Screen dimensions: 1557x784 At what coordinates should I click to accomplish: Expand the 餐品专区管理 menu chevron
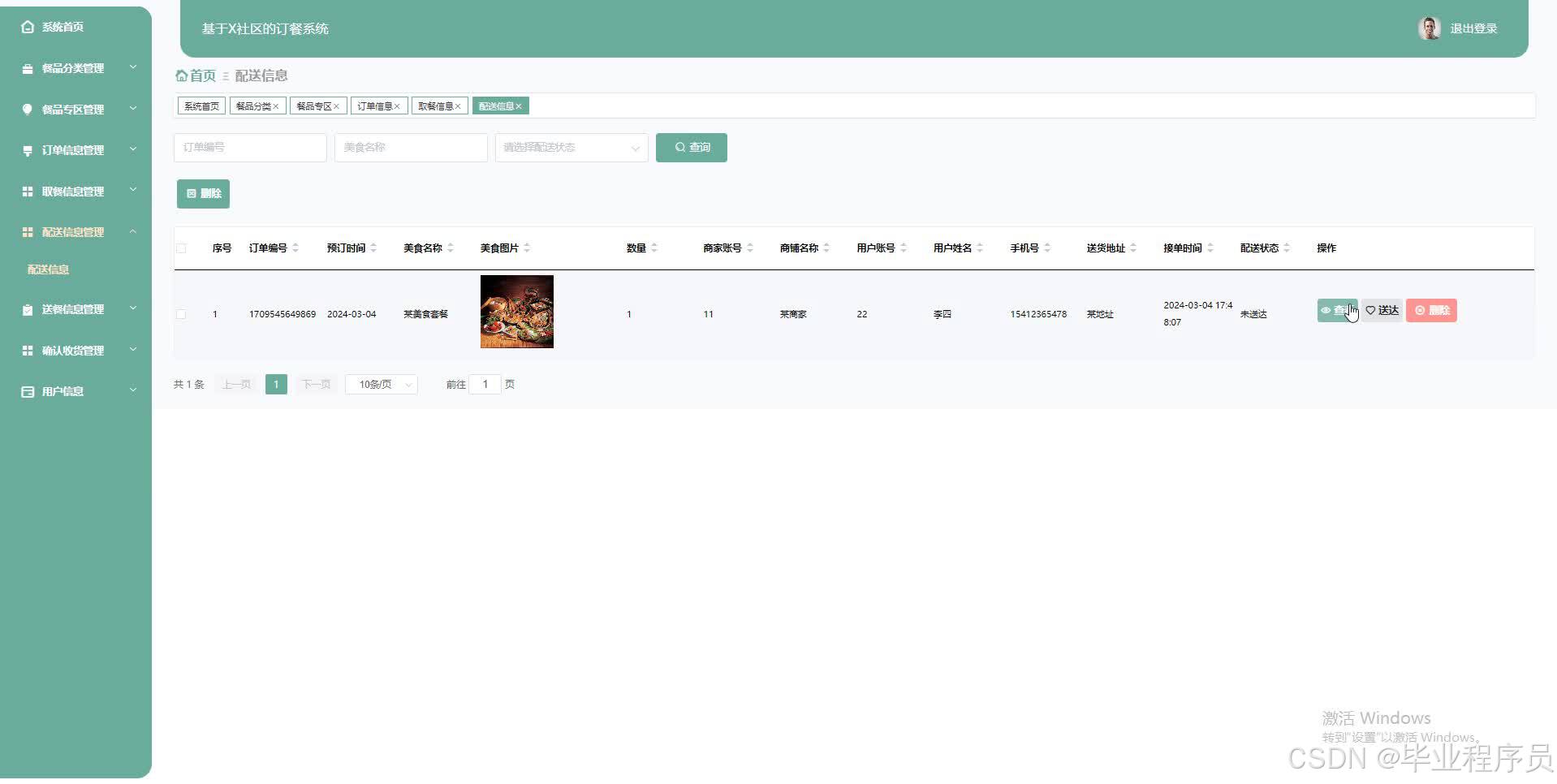click(133, 108)
